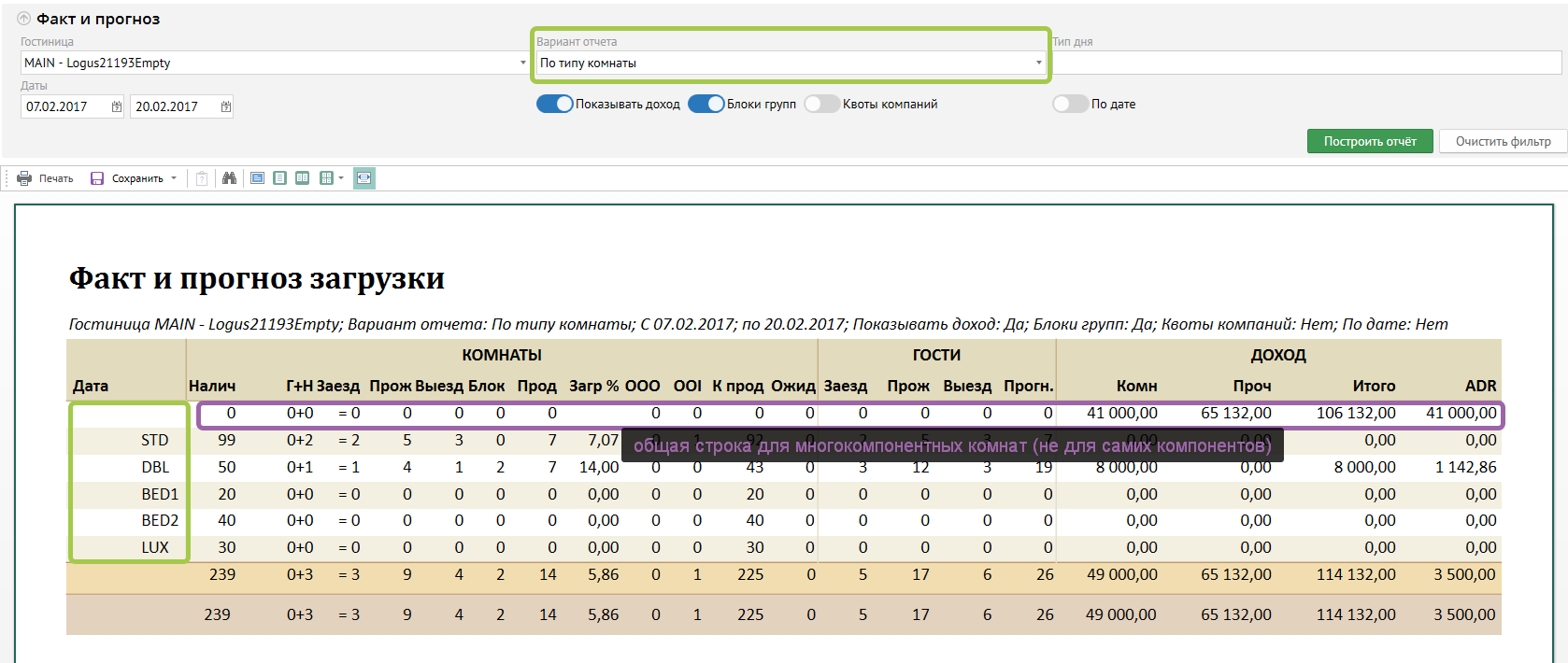This screenshot has height=663, width=1568.
Task: Disable the Показывать доход toggle
Action: pos(554,104)
